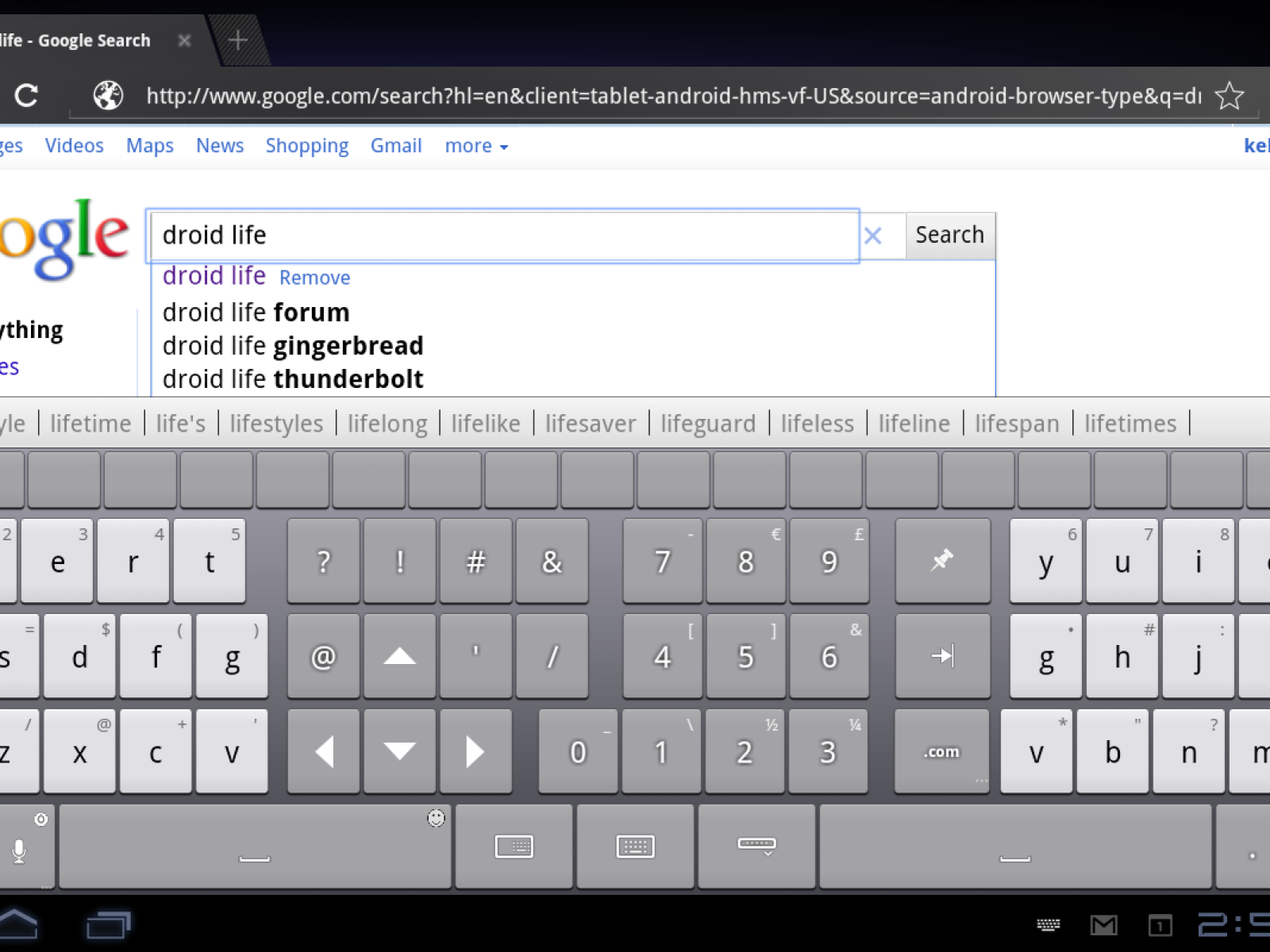Viewport: 1270px width, 952px height.
Task: Pick the "droid life gingerbread" suggestion
Action: [293, 346]
